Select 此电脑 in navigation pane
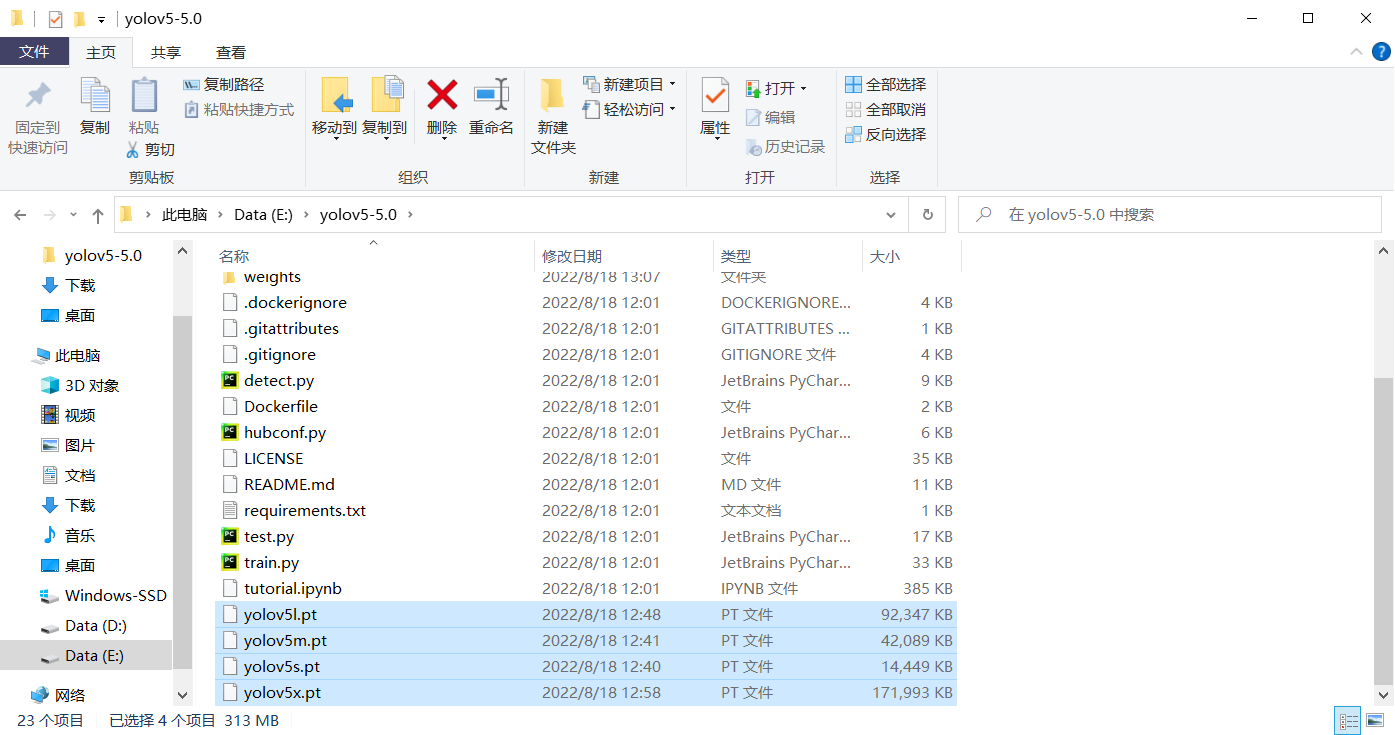 [77, 355]
